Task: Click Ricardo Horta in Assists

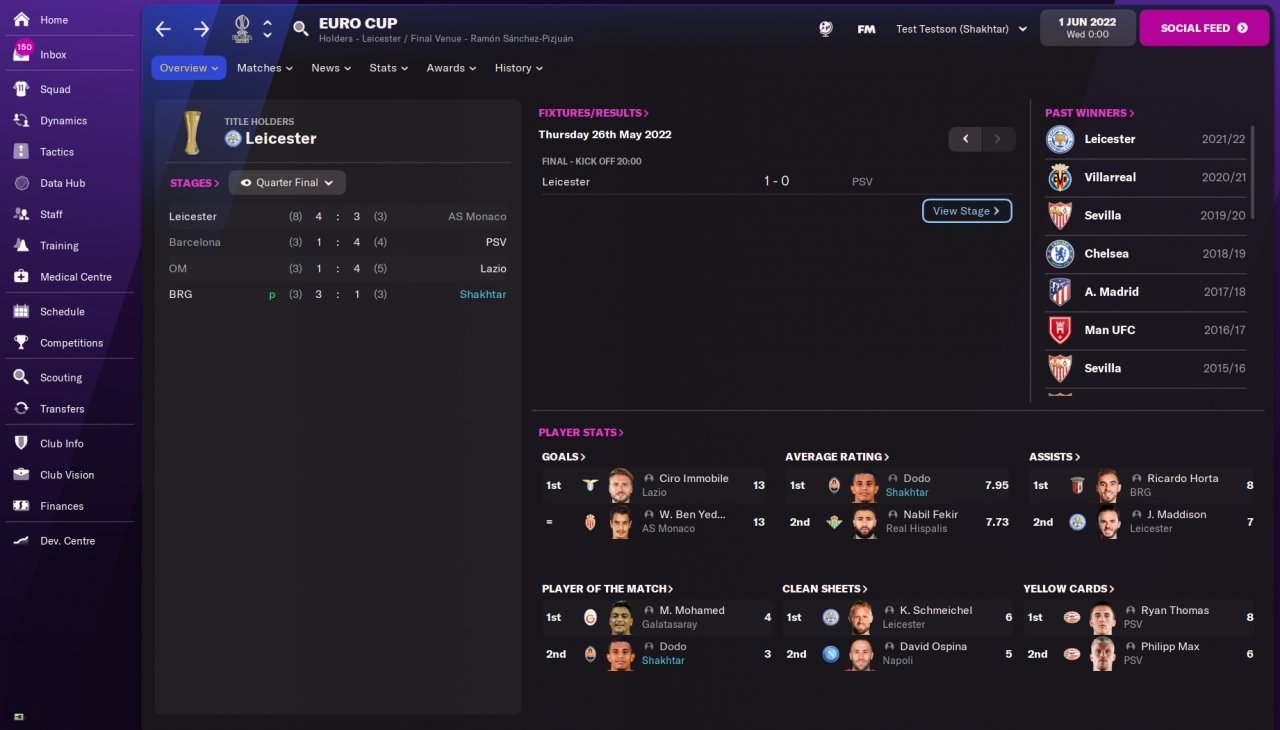Action: coord(1183,478)
